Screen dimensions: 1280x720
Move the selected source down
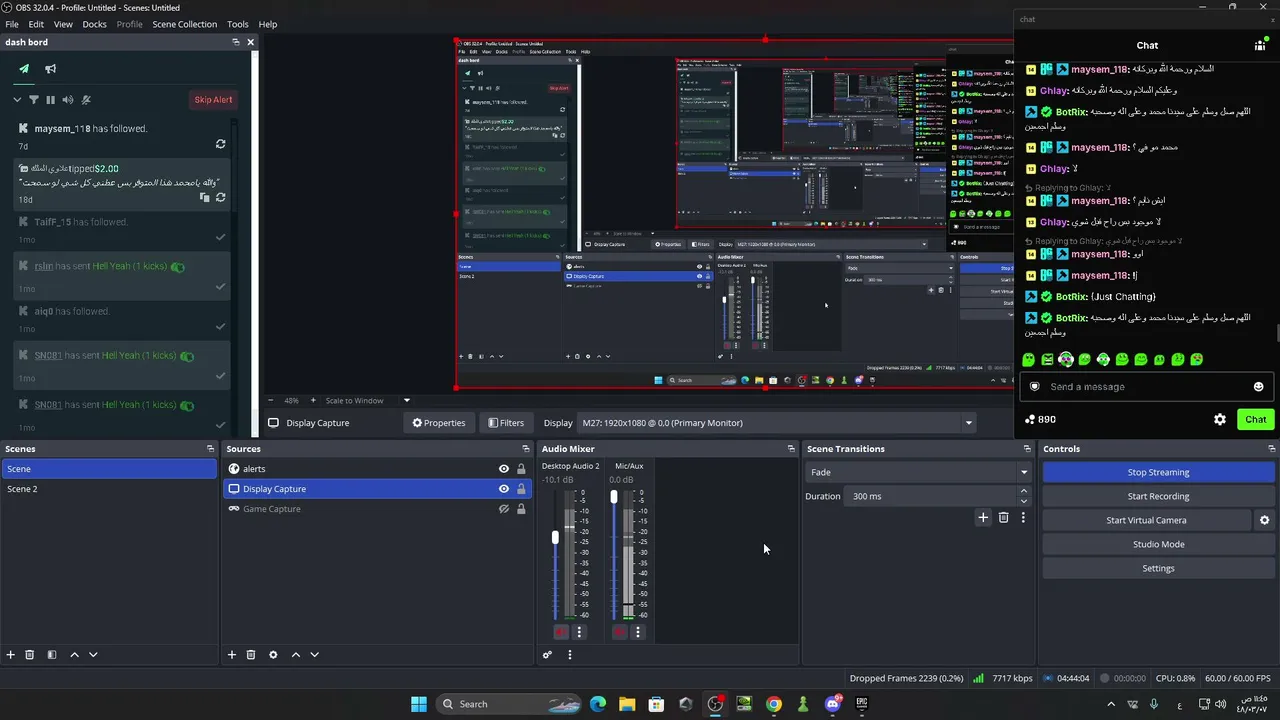point(314,655)
